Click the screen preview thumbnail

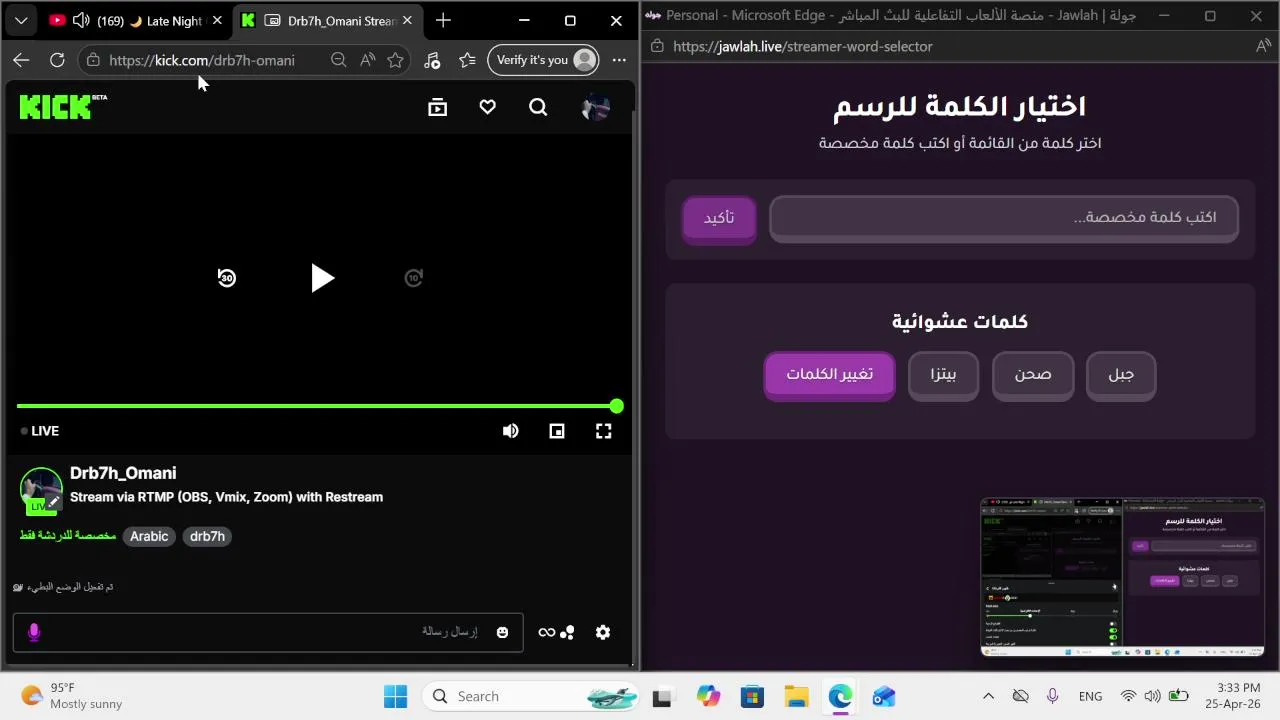click(1122, 577)
